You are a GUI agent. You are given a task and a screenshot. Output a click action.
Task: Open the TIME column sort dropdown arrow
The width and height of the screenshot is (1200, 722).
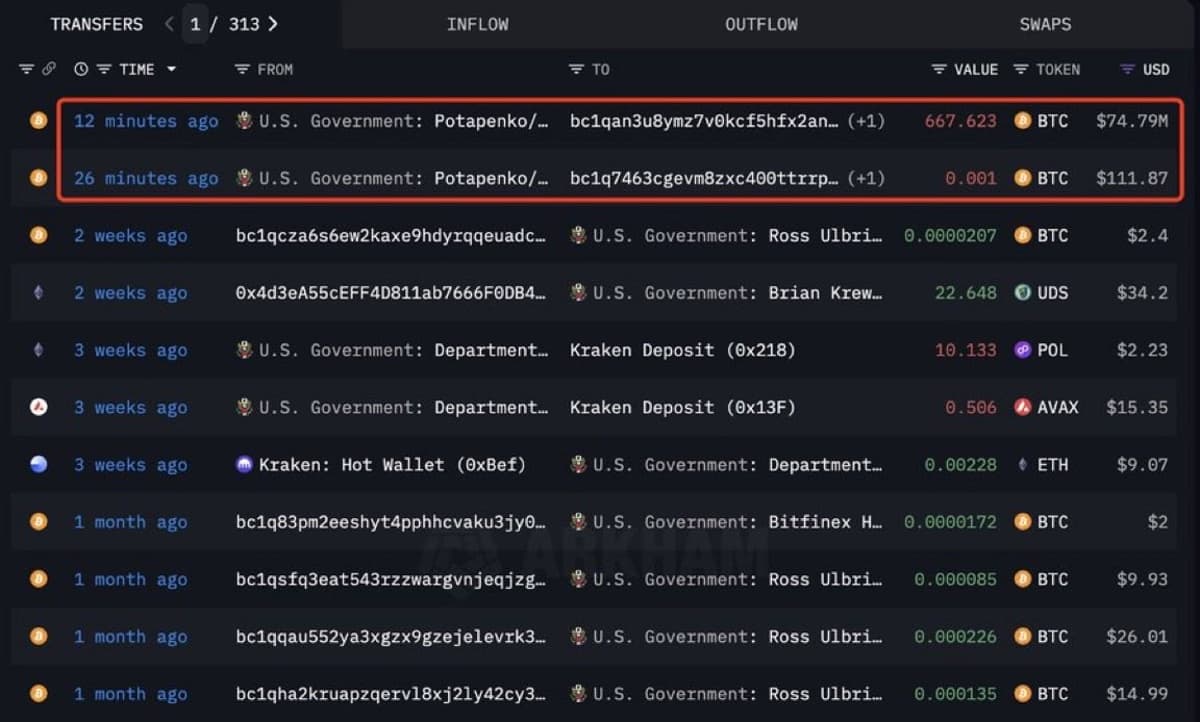(172, 69)
